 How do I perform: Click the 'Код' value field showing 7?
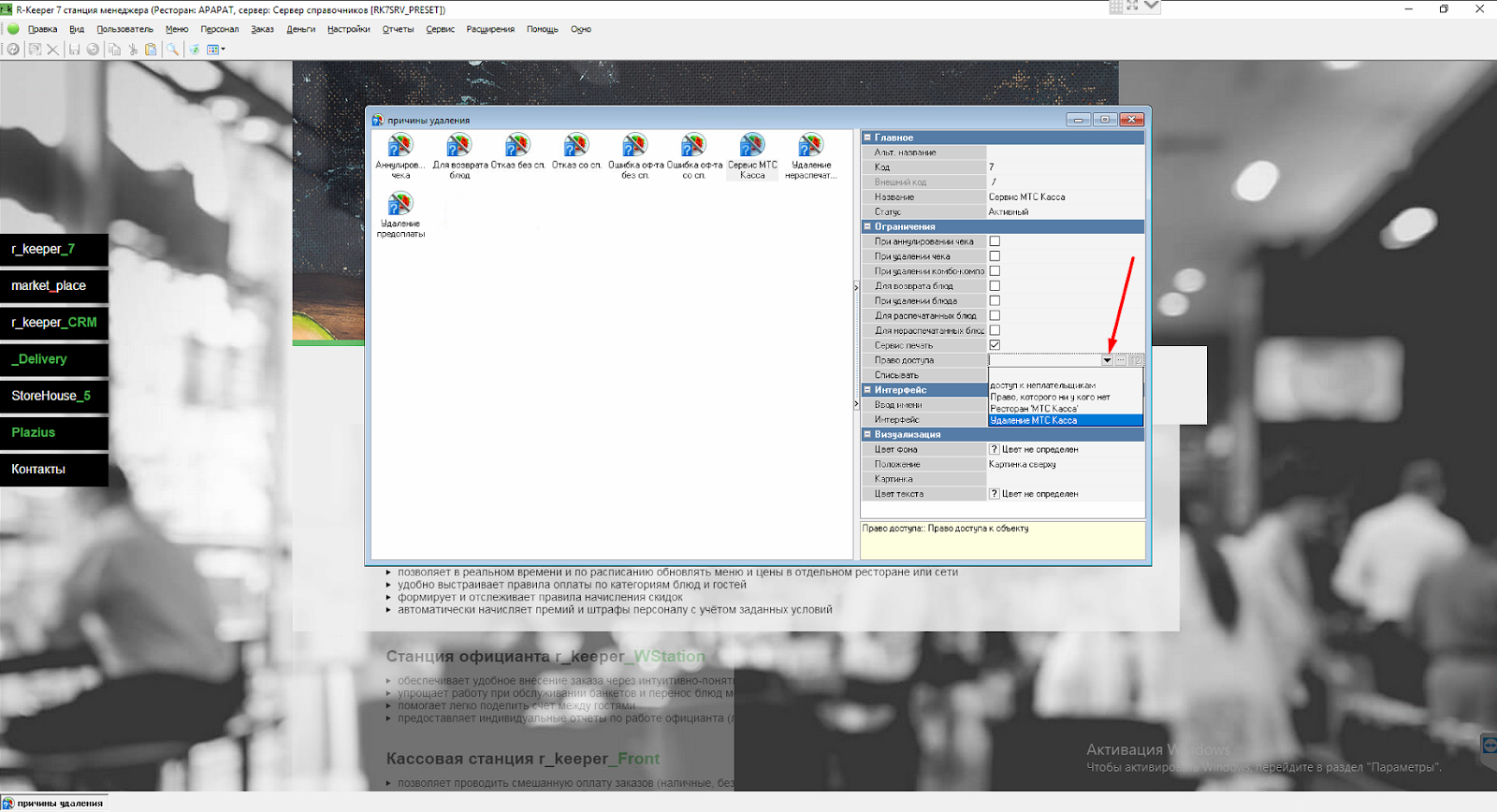pyautogui.click(x=1066, y=167)
